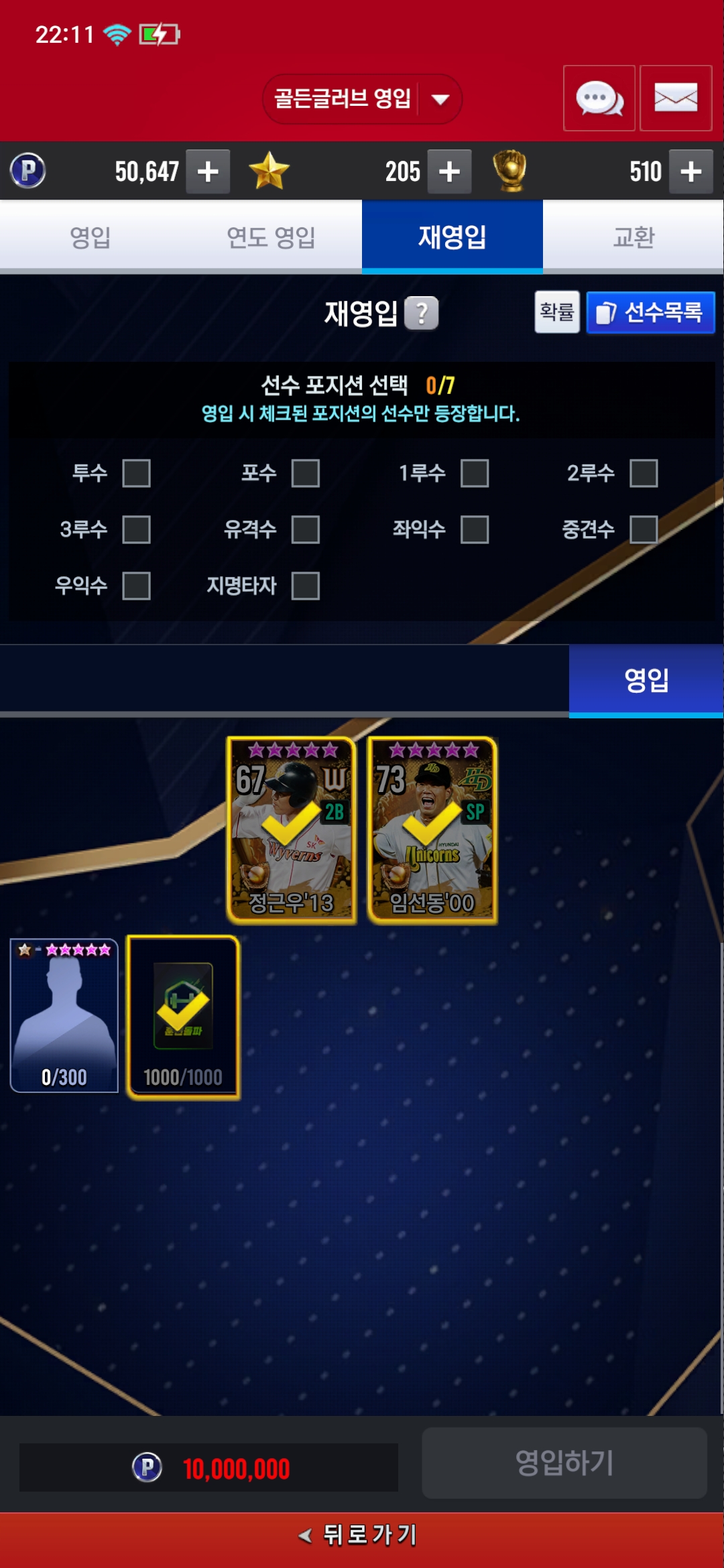Tap the plus next to 50,647 points
The height and width of the screenshot is (1568, 724).
(x=208, y=172)
